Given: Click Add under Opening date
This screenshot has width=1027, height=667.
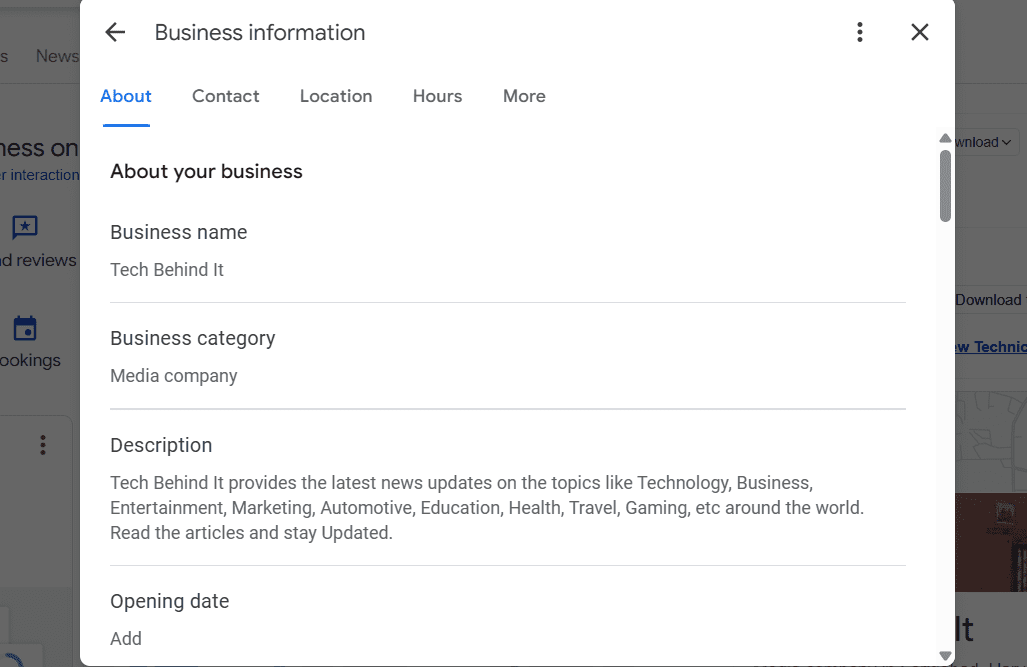Looking at the screenshot, I should click(x=125, y=638).
